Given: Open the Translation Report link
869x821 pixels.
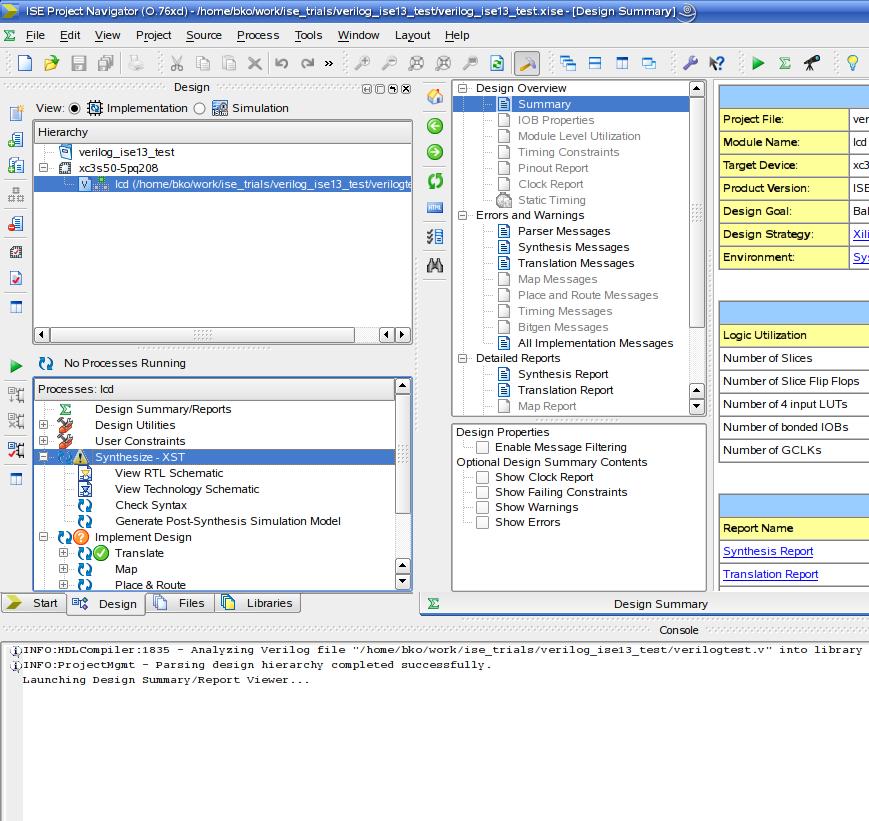Looking at the screenshot, I should click(770, 574).
